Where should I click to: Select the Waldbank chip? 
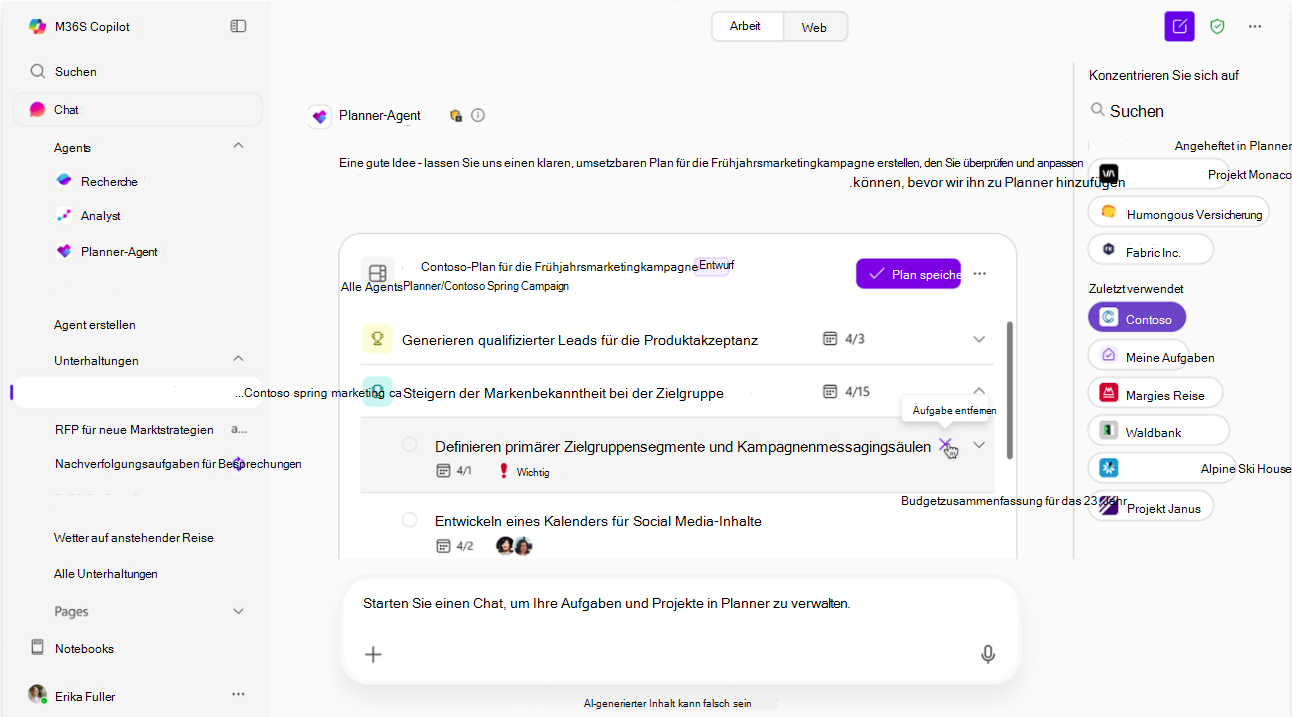(x=1159, y=431)
